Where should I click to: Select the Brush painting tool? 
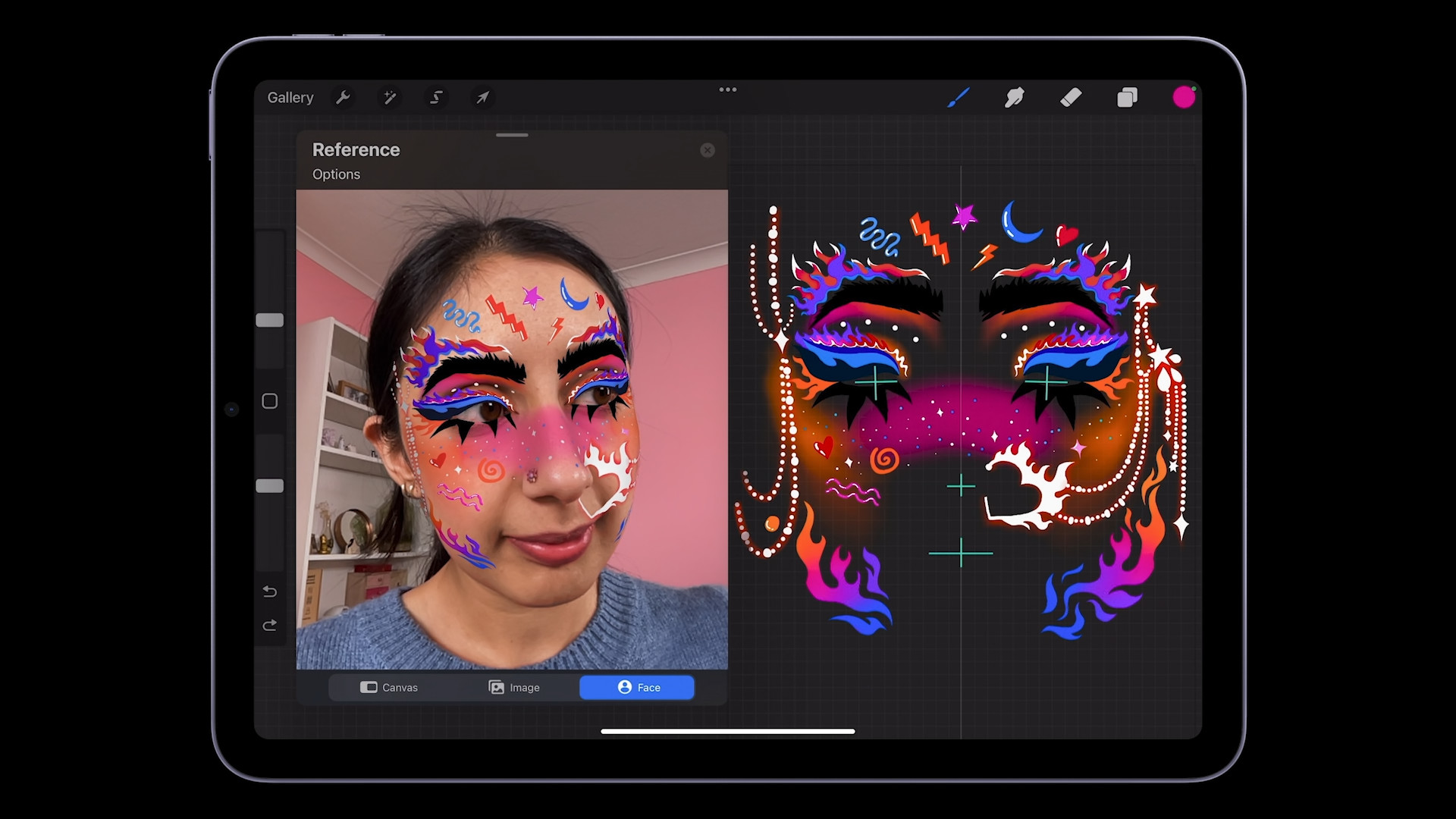[959, 97]
